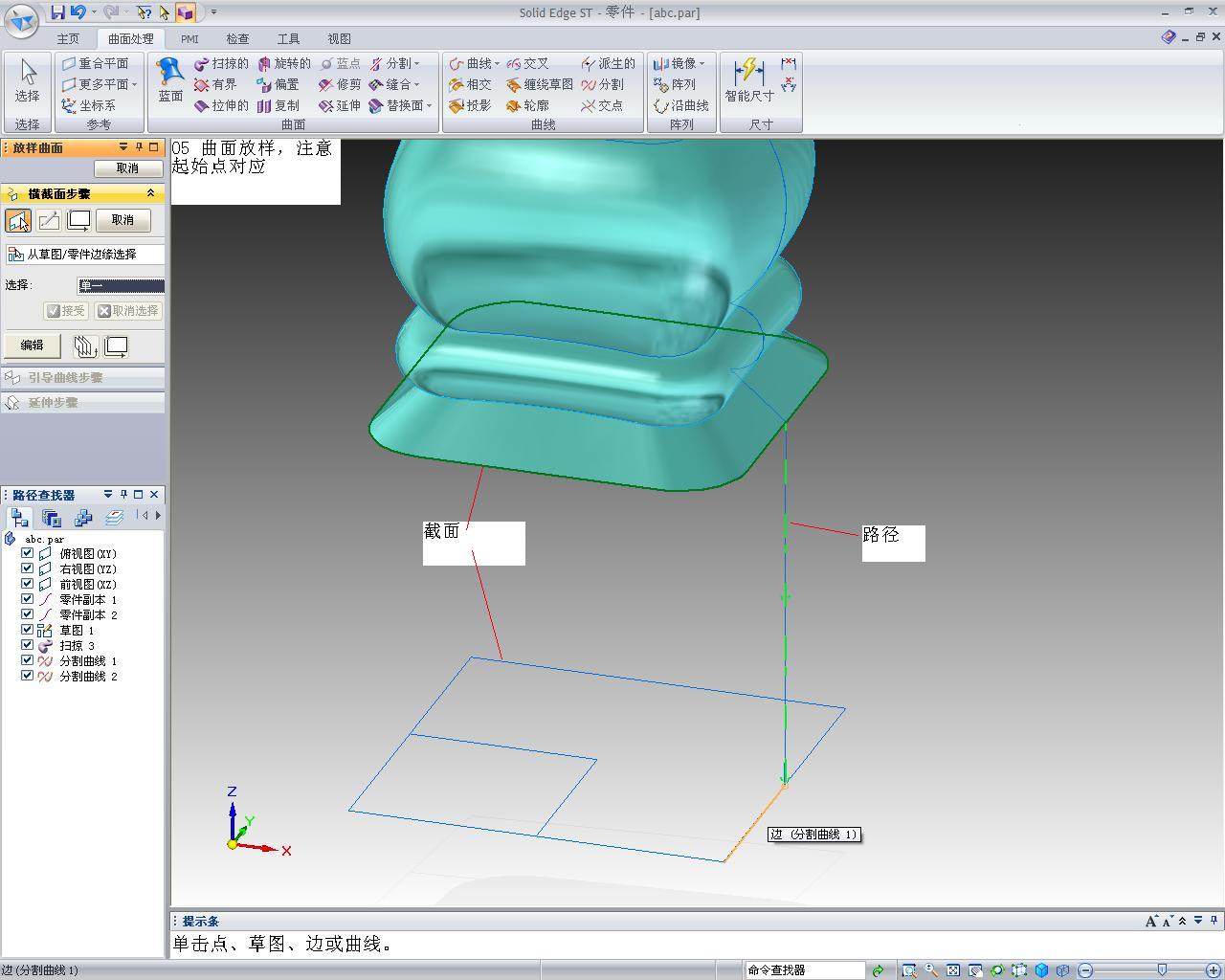Choose the 有界 (Bounded) surface tool
Viewport: 1225px width, 980px height.
(215, 84)
